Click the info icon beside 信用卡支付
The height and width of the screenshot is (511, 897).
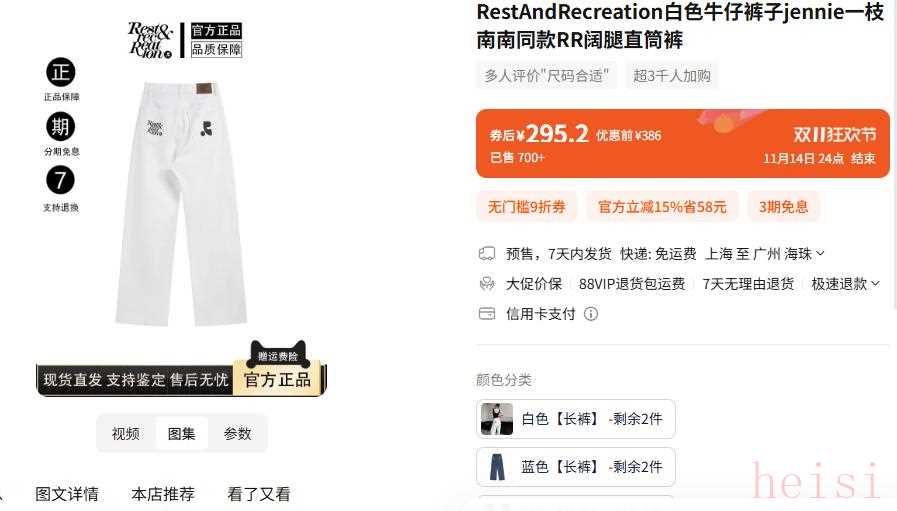[x=591, y=314]
